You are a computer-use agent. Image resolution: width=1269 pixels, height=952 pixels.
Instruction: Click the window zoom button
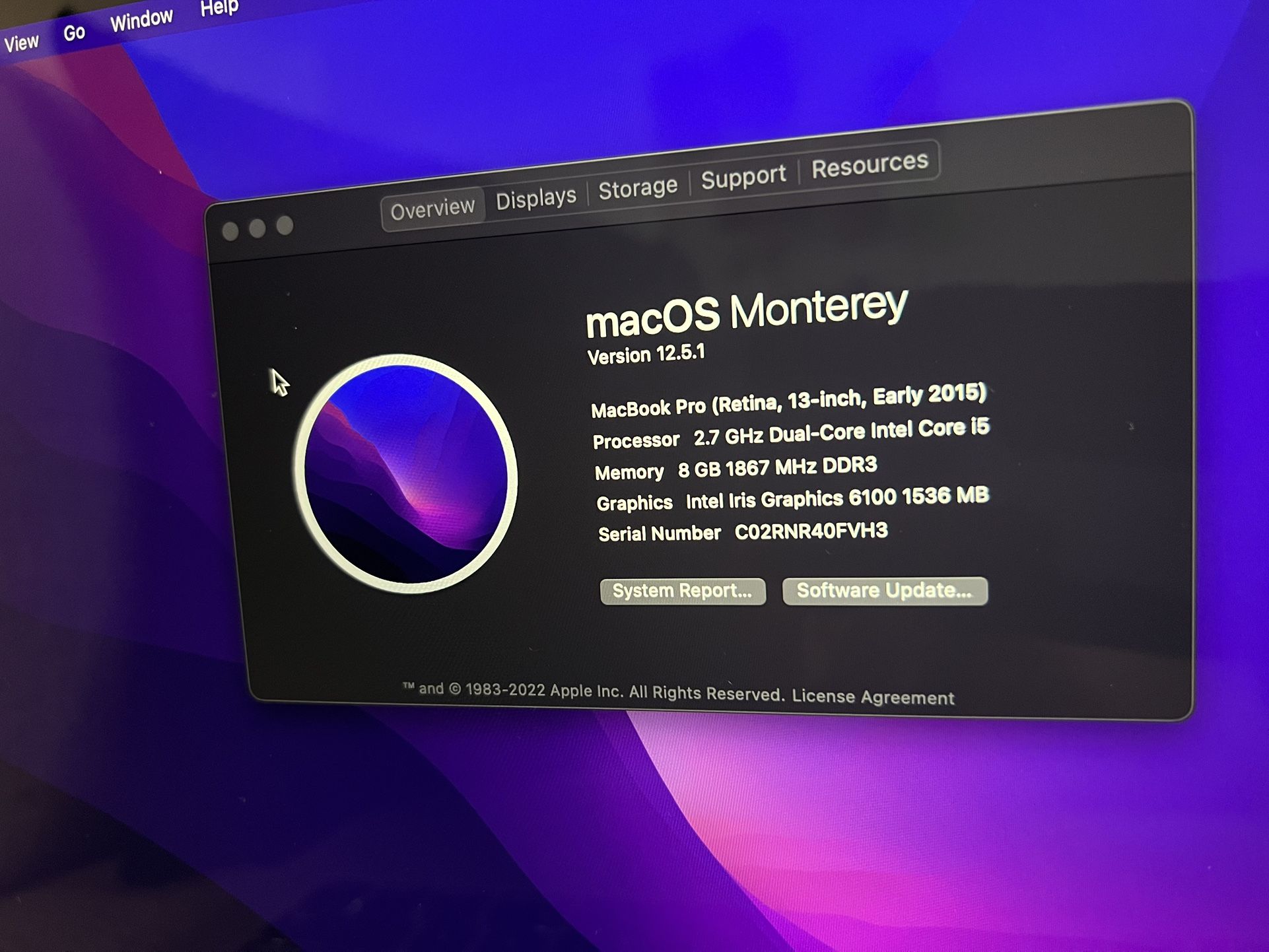285,226
